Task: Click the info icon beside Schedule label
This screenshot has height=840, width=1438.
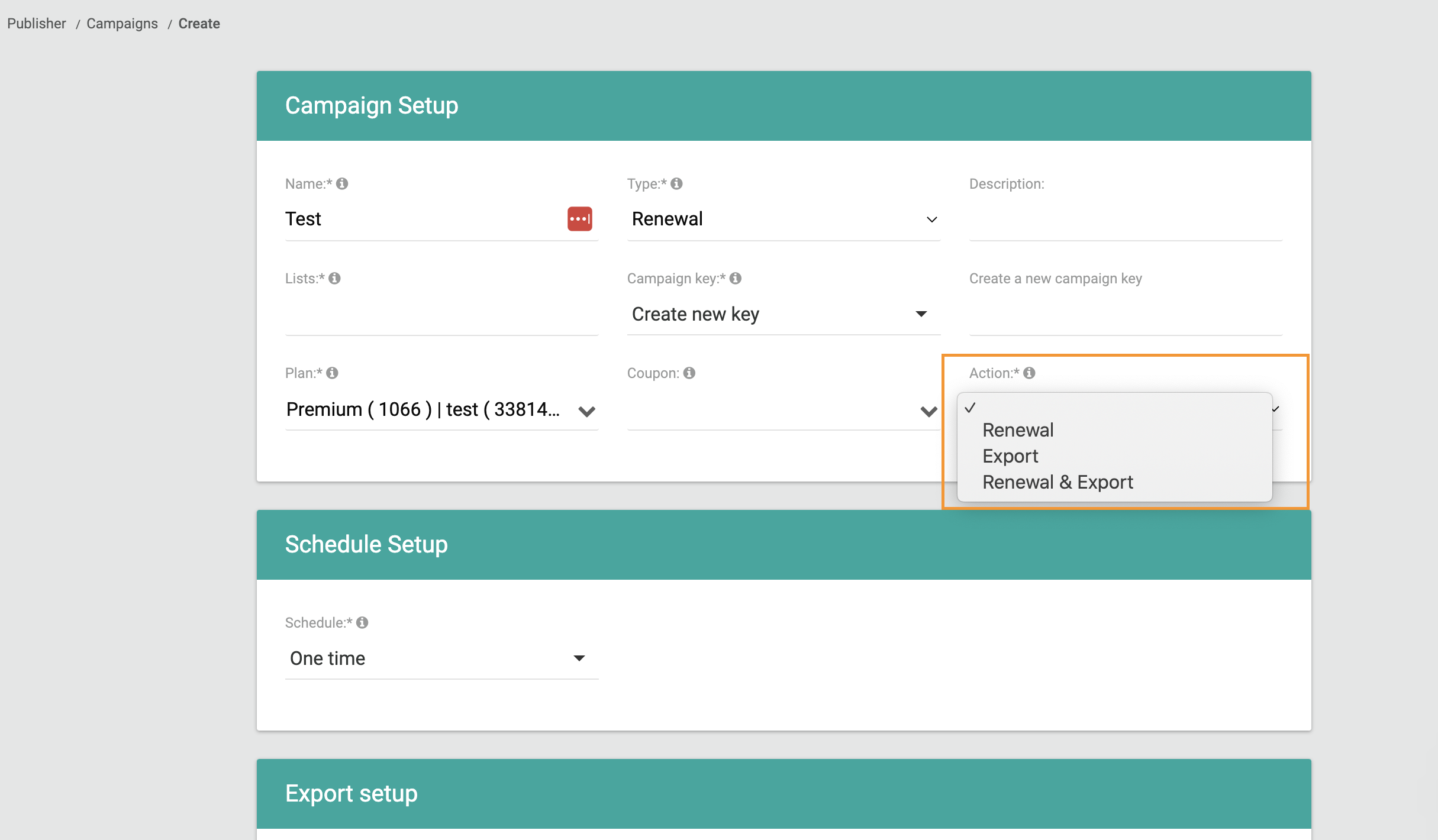Action: pos(362,623)
